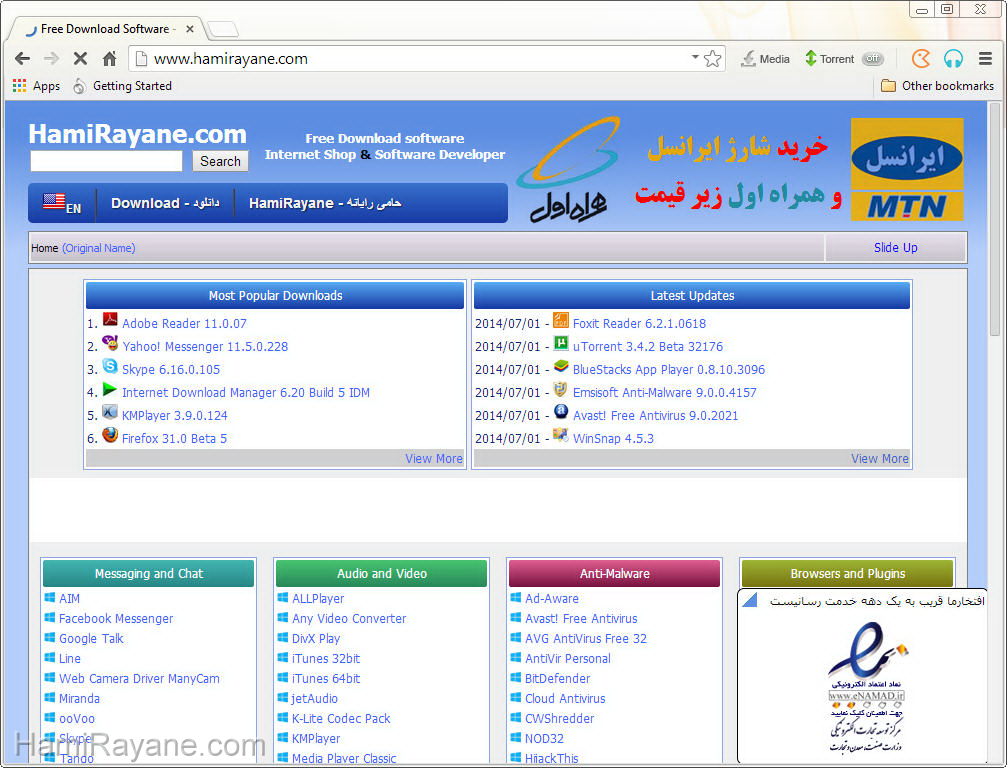Click the WinSnap 4.5.3 icon
Image resolution: width=1007 pixels, height=768 pixels.
tap(561, 435)
